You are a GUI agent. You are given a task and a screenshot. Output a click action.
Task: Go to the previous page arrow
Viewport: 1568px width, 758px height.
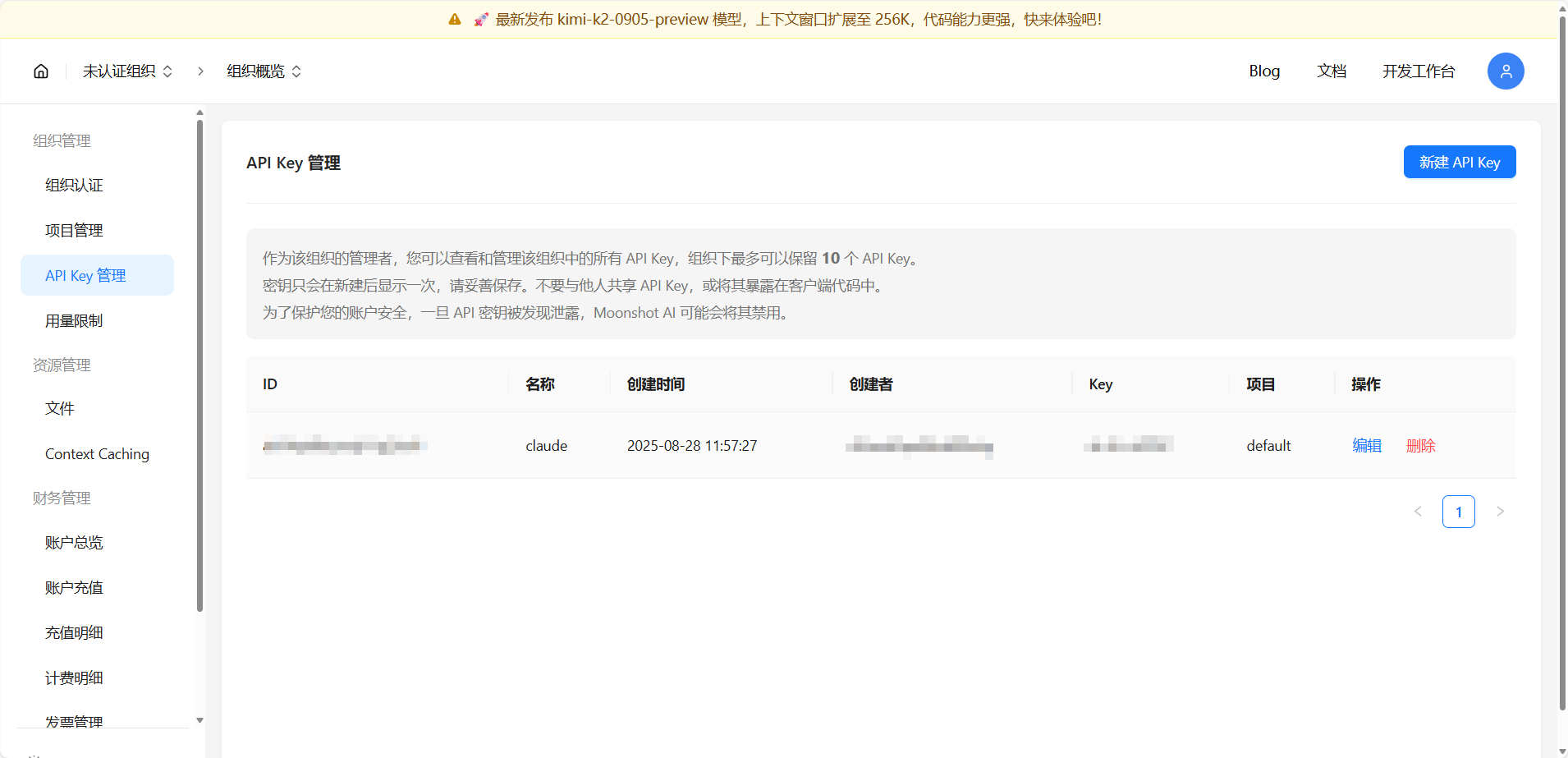[x=1418, y=512]
